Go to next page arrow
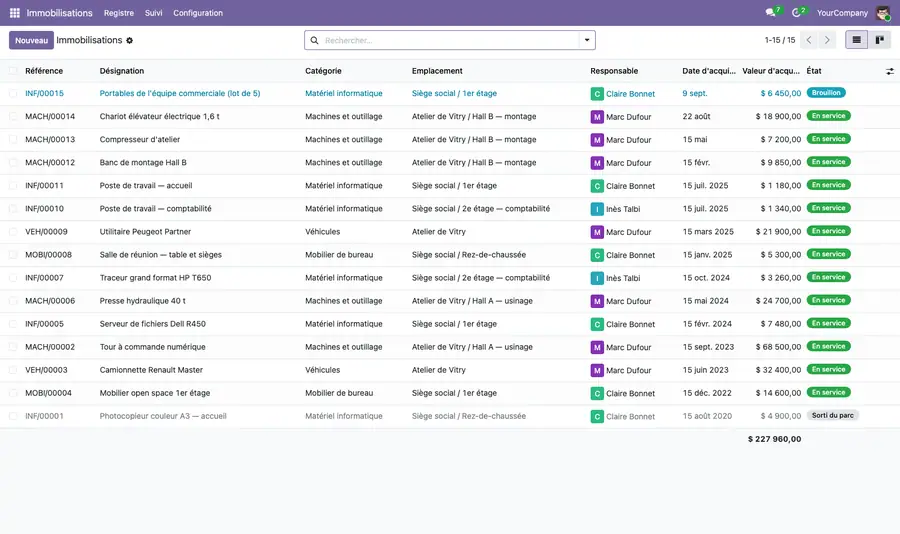Viewport: 900px width, 534px height. coord(827,40)
